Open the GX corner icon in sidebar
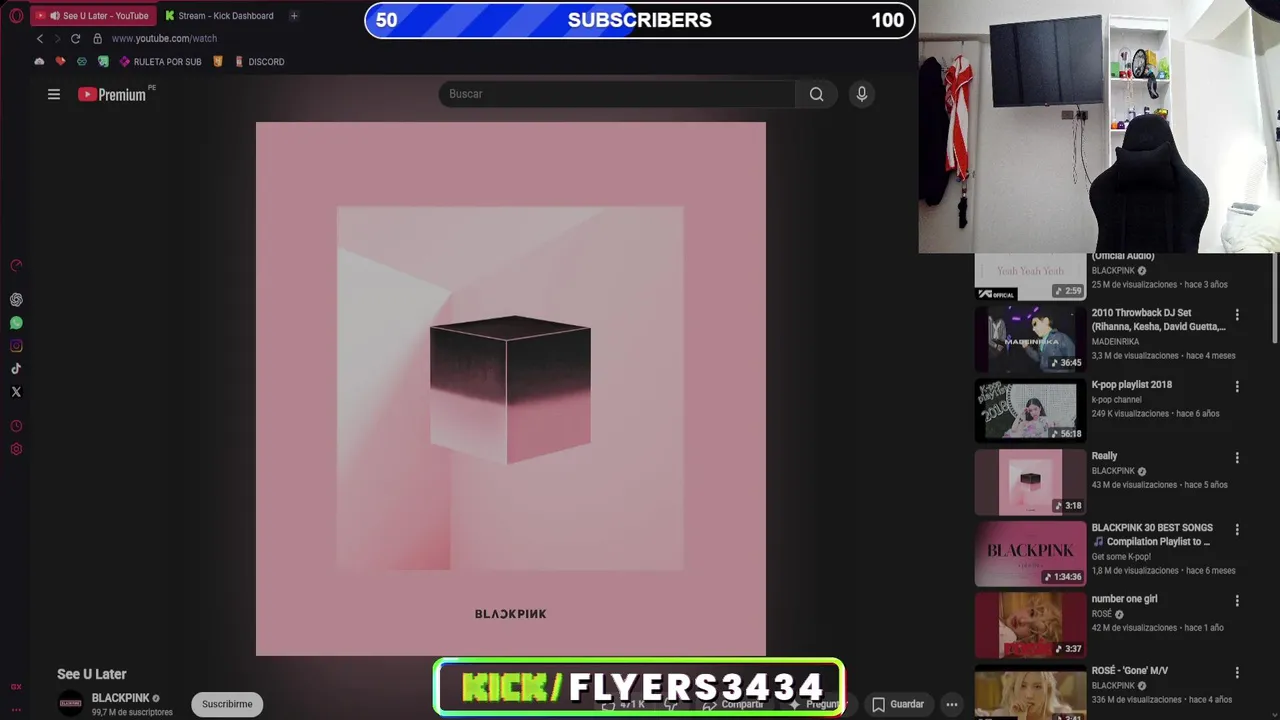 16,687
